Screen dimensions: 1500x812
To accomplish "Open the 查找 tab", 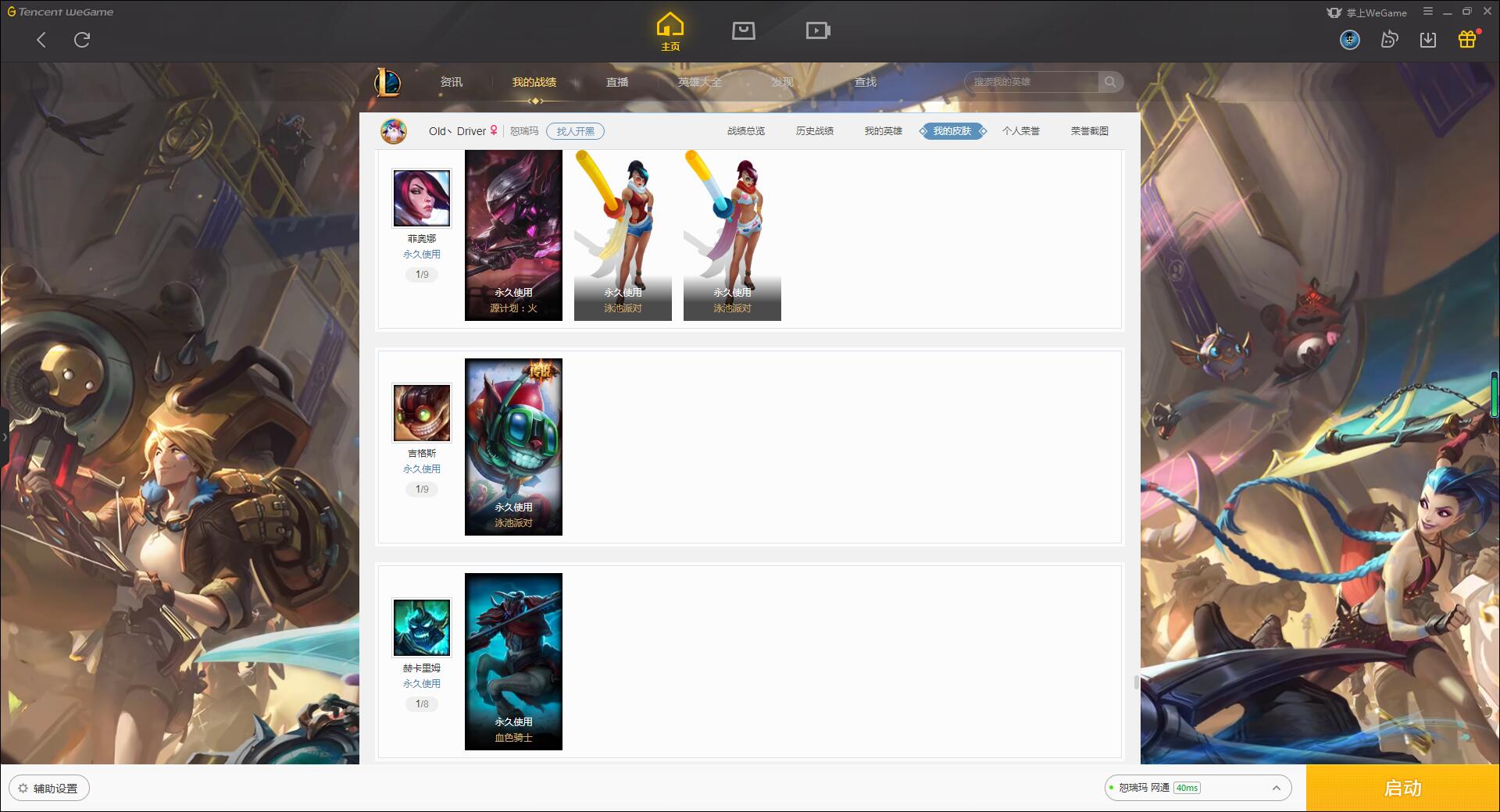I will click(866, 82).
